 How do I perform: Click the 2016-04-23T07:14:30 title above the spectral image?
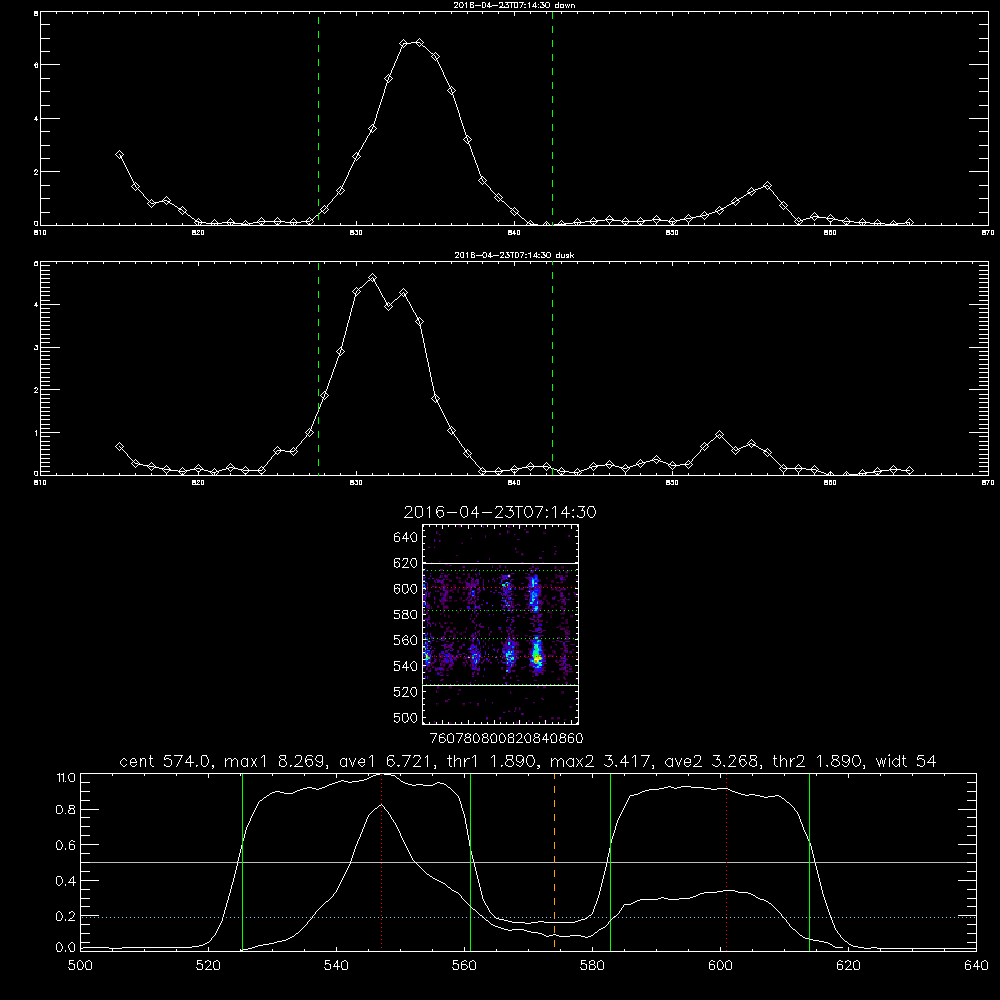pos(500,512)
